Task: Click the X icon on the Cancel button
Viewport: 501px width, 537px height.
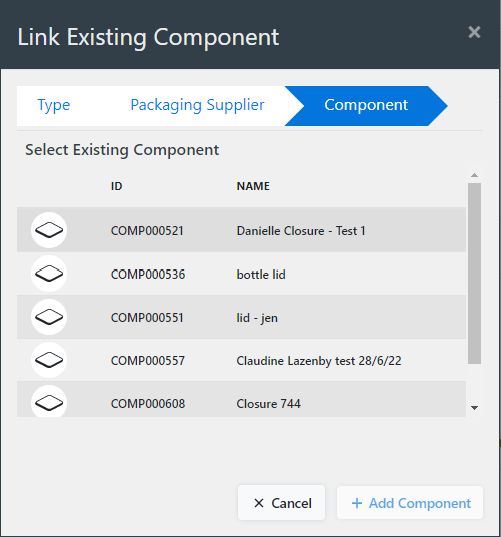Action: (259, 503)
